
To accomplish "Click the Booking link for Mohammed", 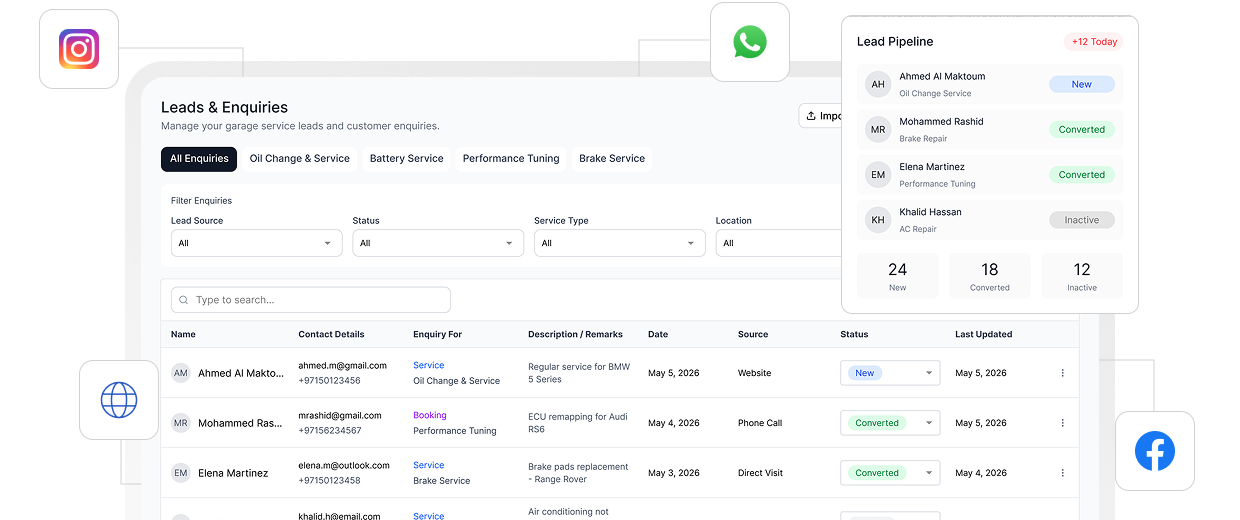I will point(430,416).
